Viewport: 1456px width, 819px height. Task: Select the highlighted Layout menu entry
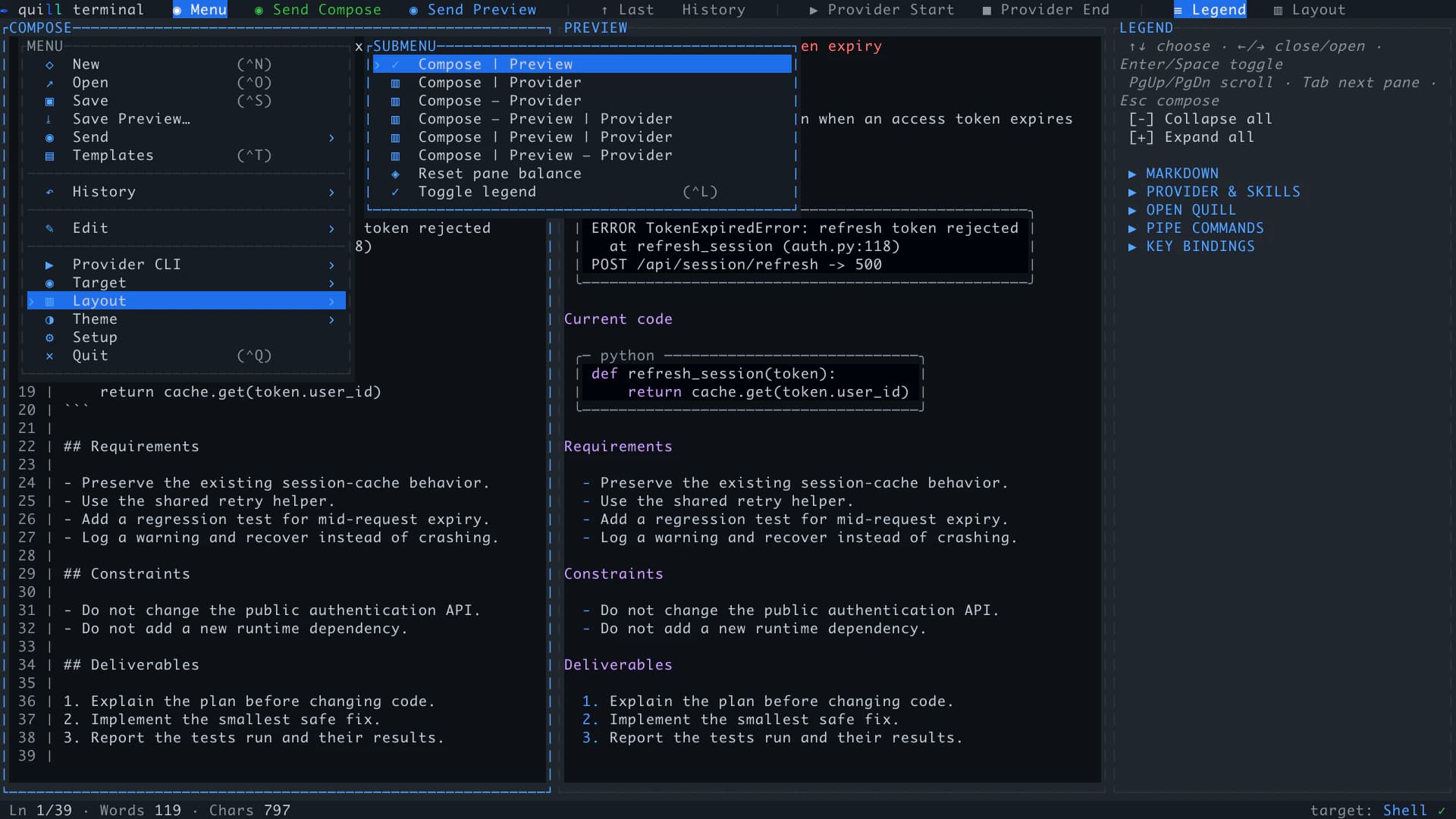(x=187, y=301)
